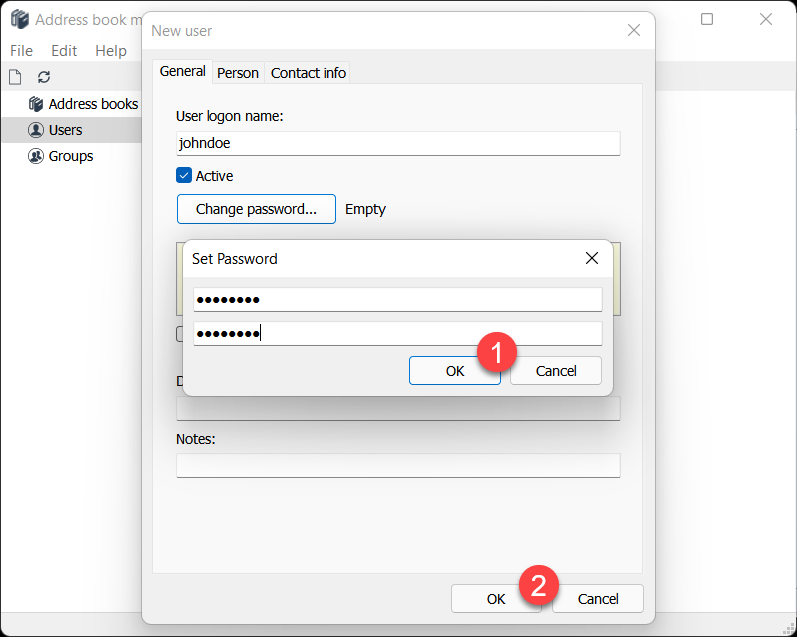Focus the second password confirmation field
The width and height of the screenshot is (797, 637).
398,334
